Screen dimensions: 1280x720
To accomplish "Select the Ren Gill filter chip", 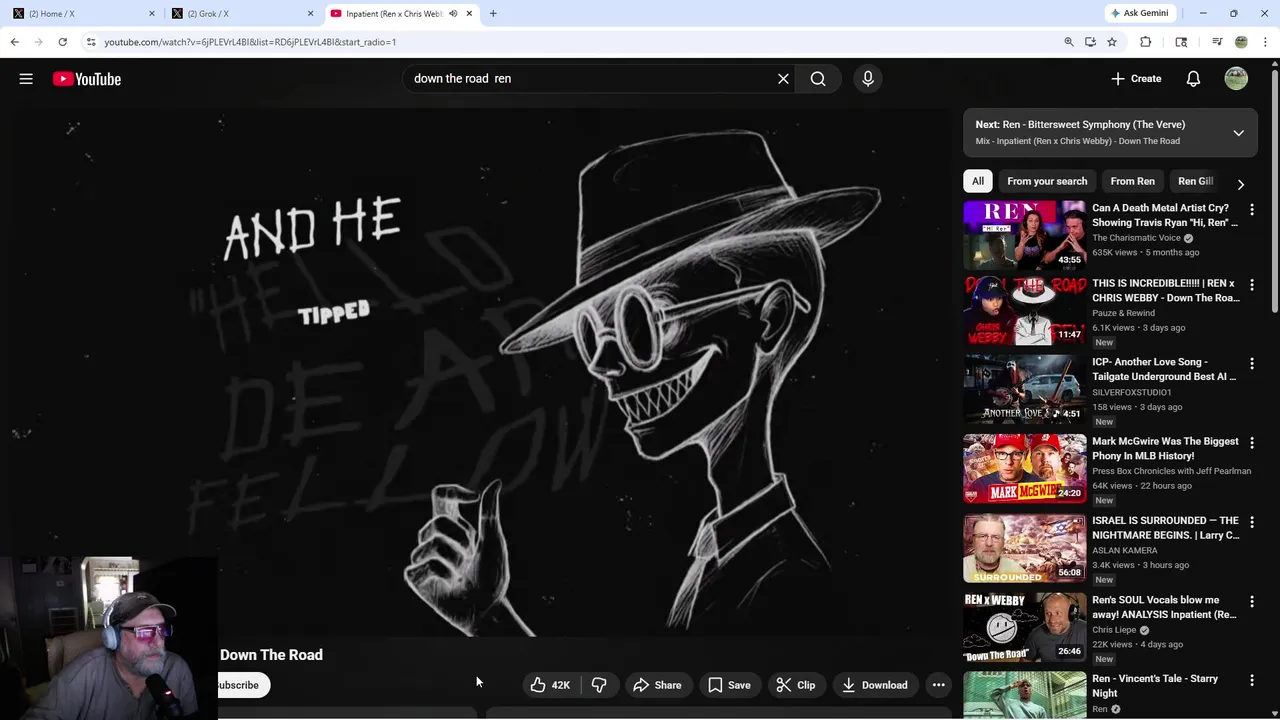I will [x=1195, y=181].
